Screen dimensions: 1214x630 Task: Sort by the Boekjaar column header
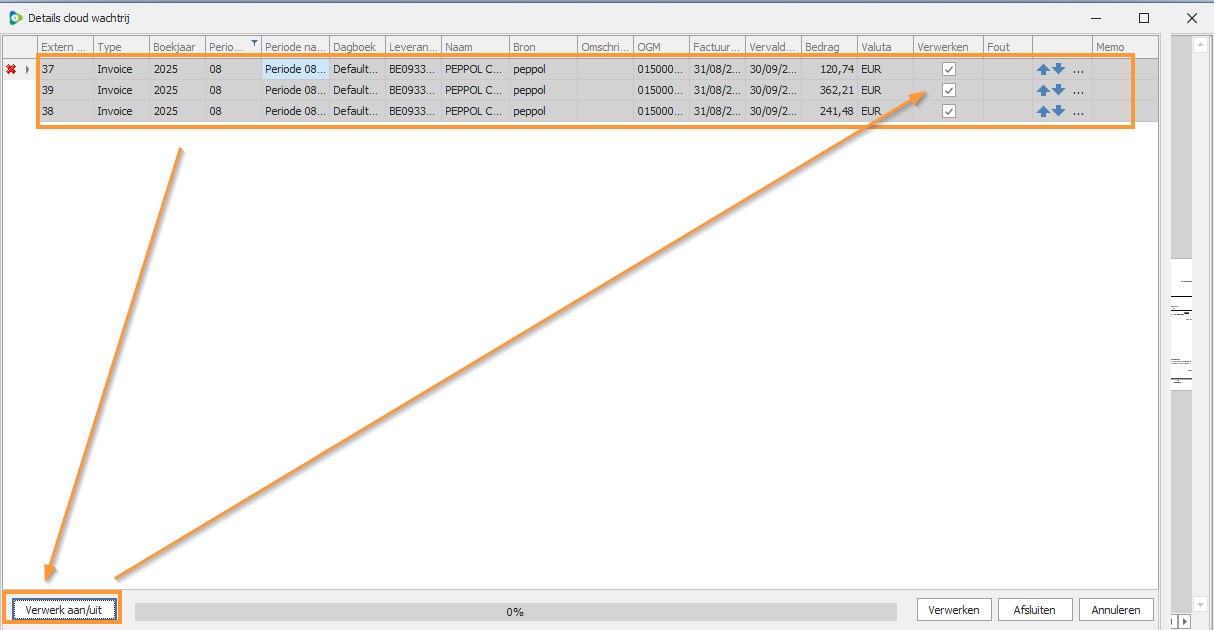(176, 47)
